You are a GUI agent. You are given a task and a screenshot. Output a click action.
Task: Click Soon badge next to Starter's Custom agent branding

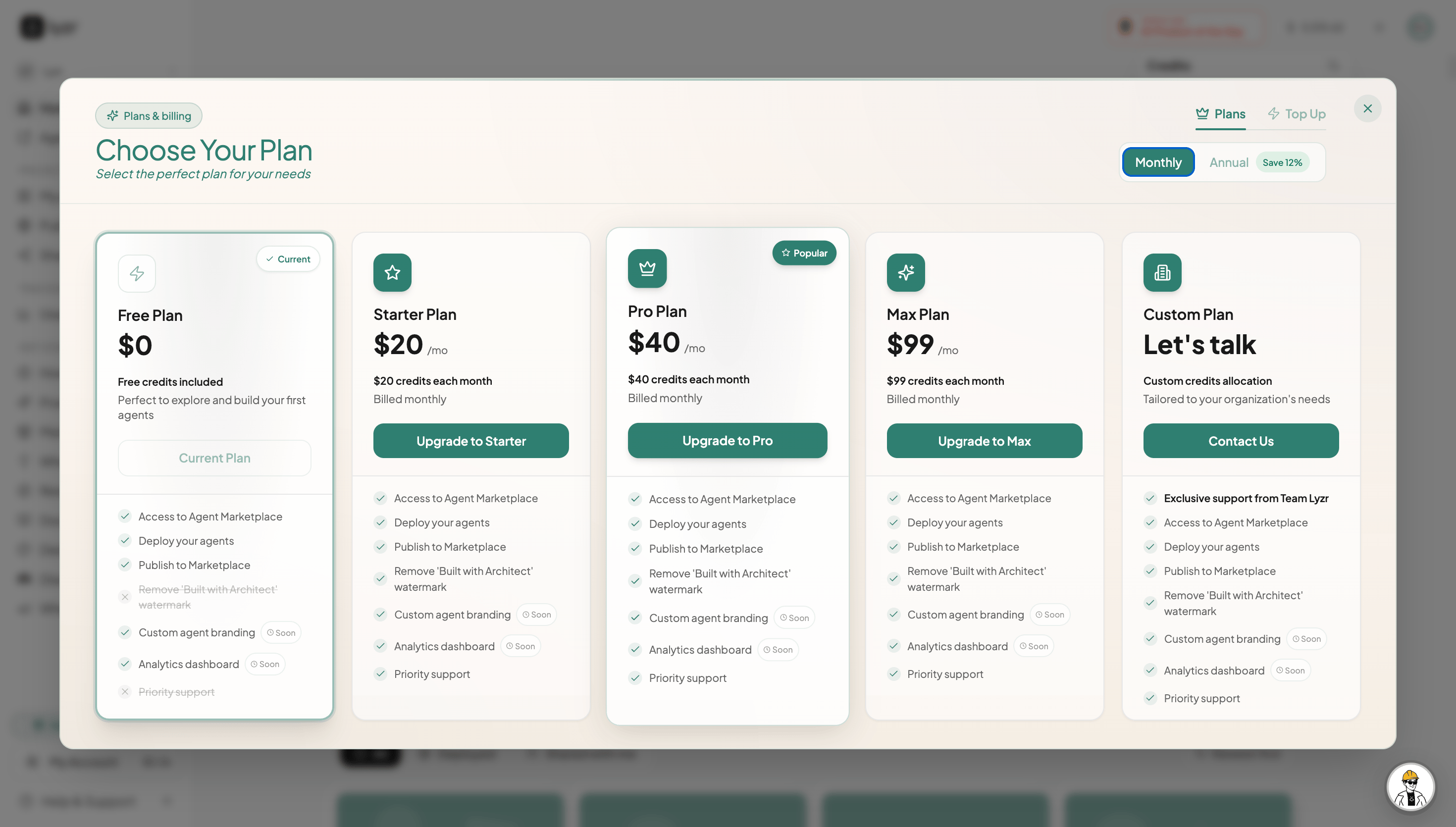[x=537, y=615]
